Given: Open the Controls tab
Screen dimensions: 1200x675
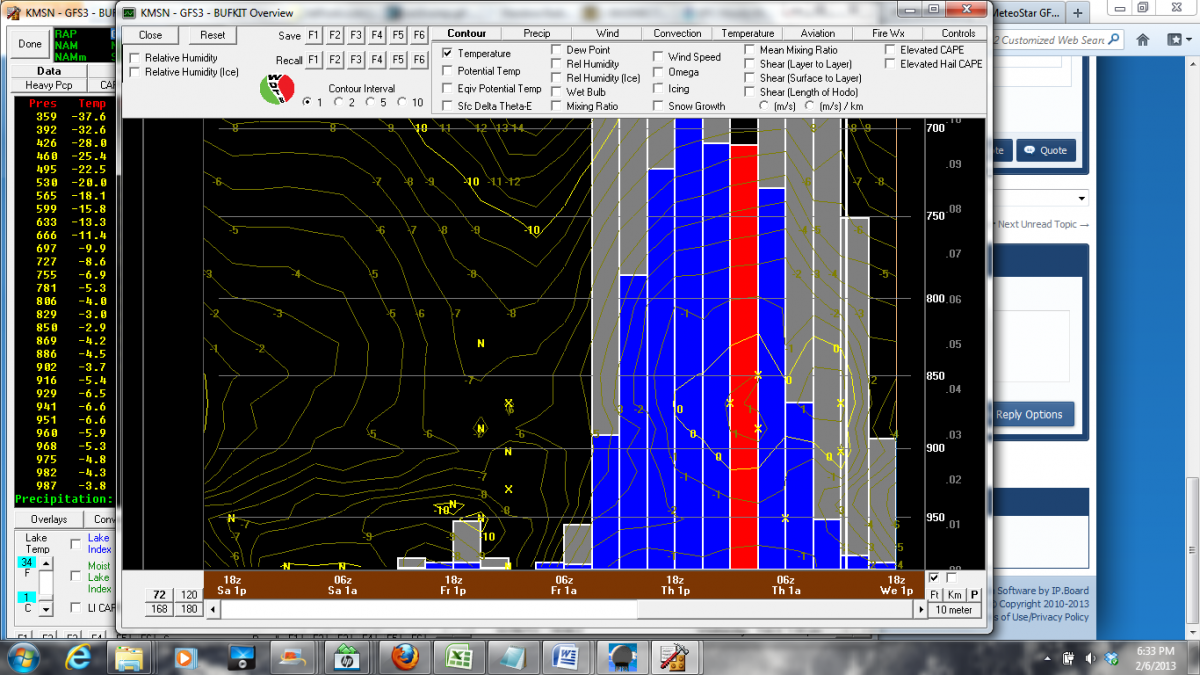Looking at the screenshot, I should click(x=958, y=33).
